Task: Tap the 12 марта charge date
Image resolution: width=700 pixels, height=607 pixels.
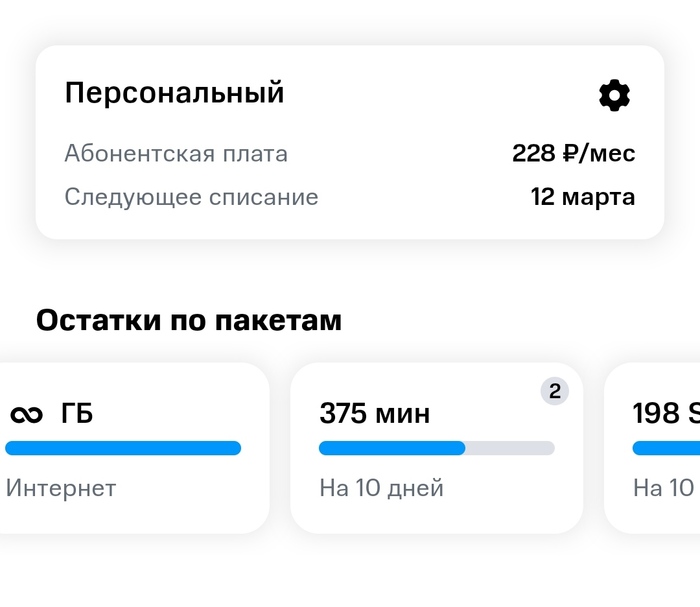Action: [x=582, y=197]
